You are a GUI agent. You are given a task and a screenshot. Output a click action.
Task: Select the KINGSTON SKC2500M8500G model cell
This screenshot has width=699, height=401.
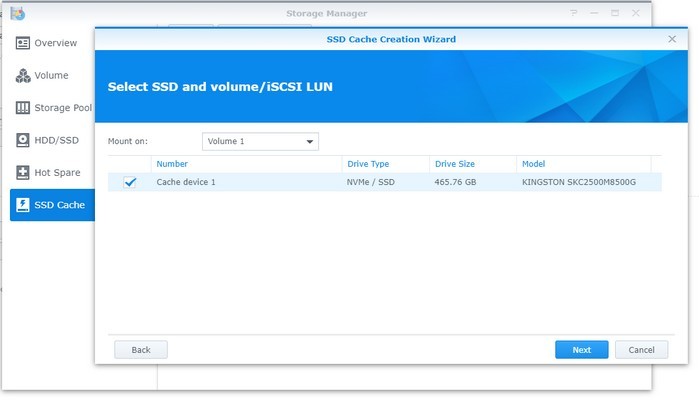click(578, 182)
